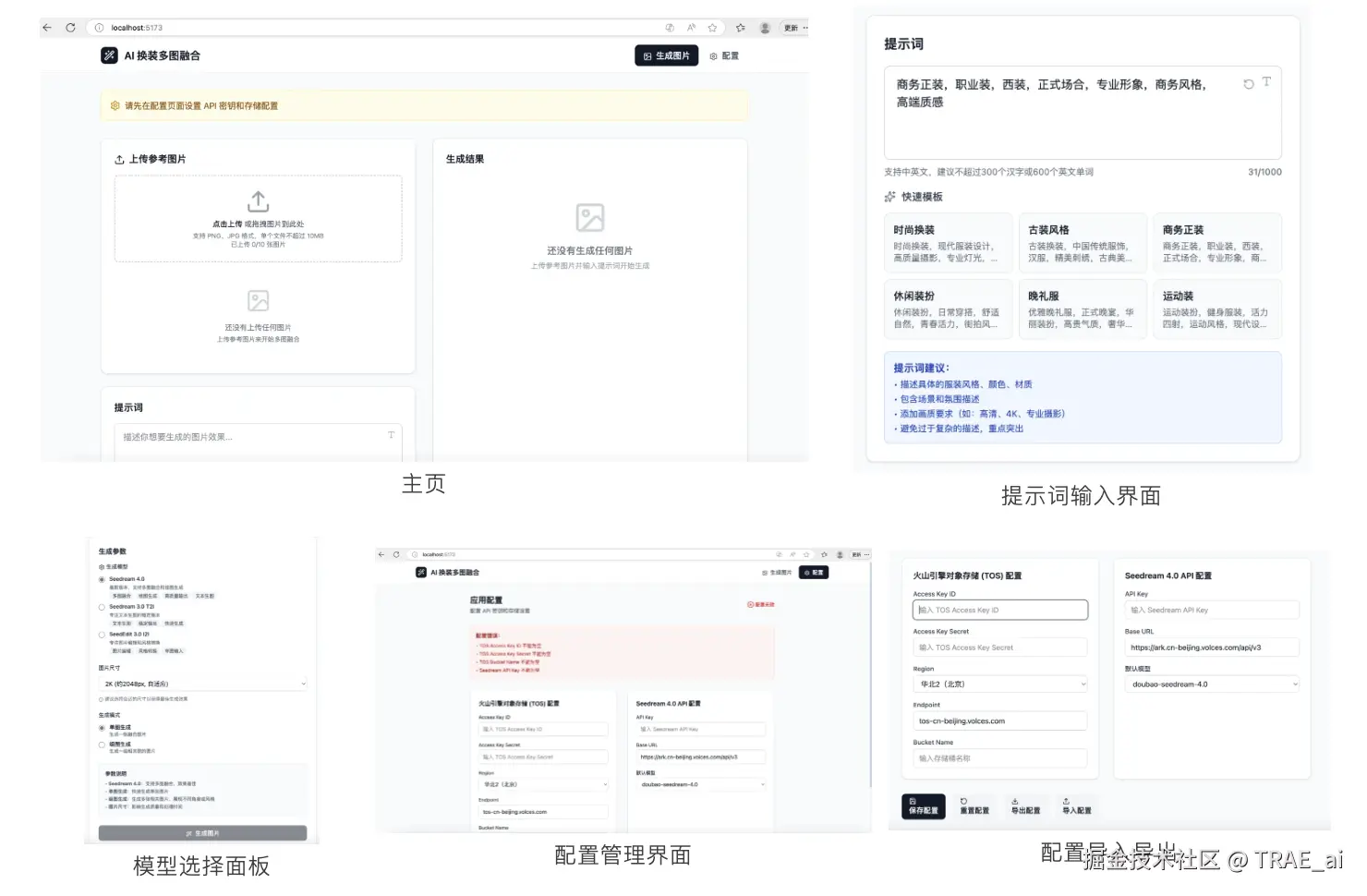Apply the 商务正装 quick template
The width and height of the screenshot is (1367, 896).
[x=1216, y=242]
